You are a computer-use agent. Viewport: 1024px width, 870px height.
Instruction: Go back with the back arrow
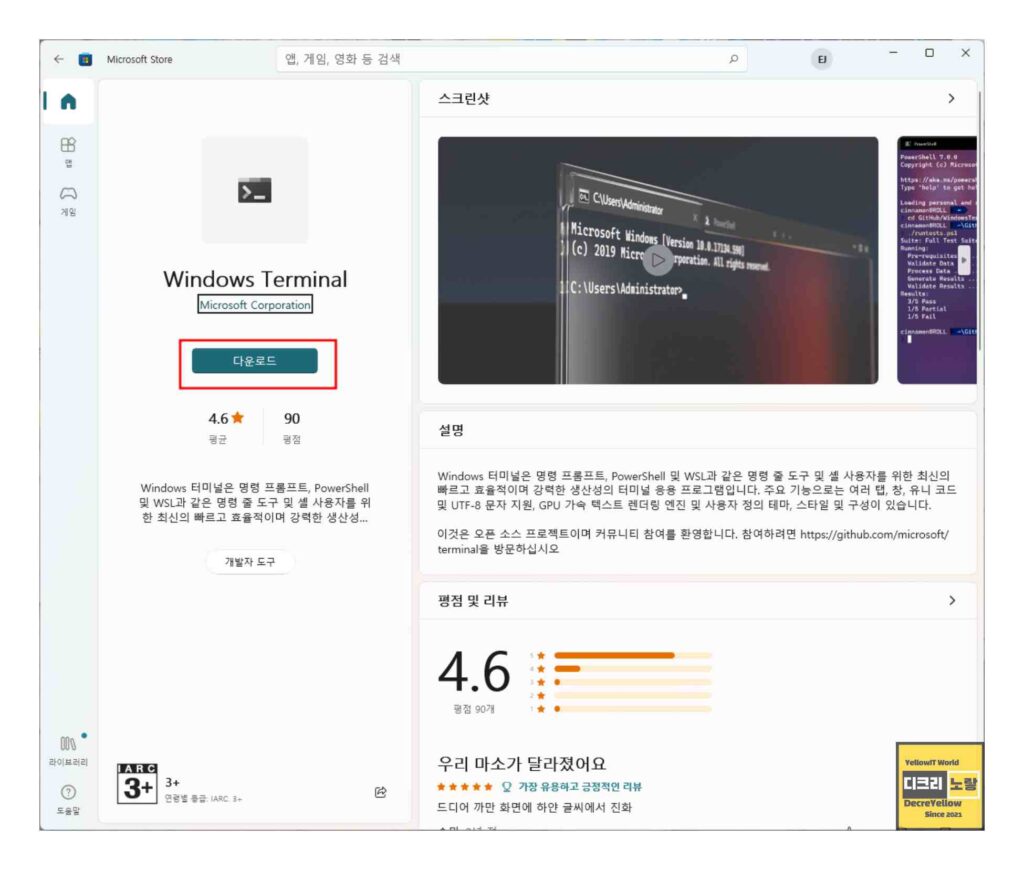(59, 59)
